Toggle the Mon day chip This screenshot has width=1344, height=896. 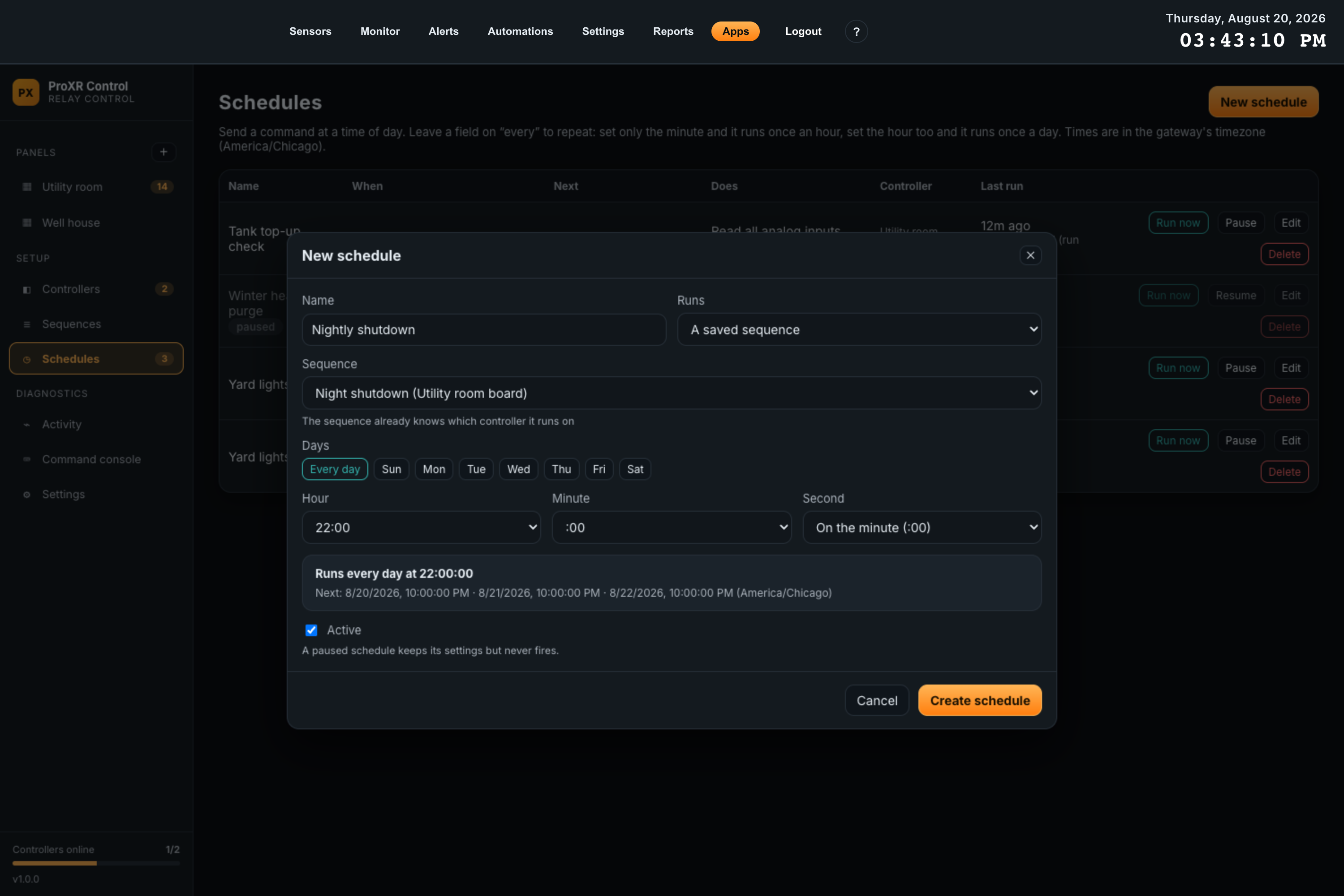434,469
